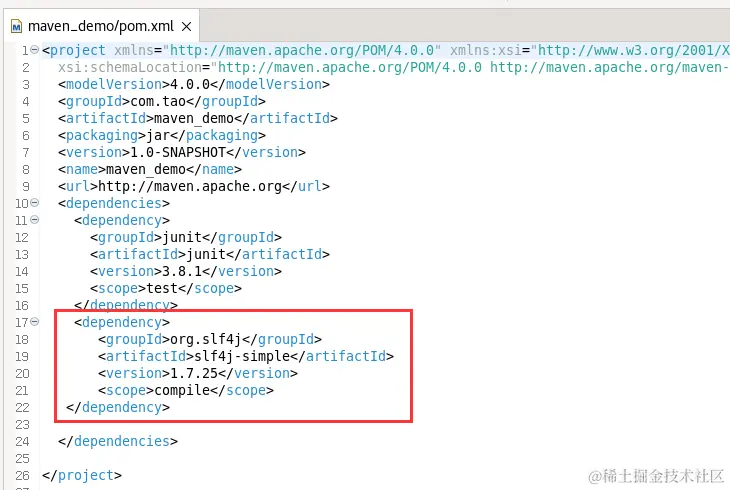Viewport: 730px width, 490px height.
Task: Select the maven_demo/pom.xml editor tab
Action: [x=101, y=26]
